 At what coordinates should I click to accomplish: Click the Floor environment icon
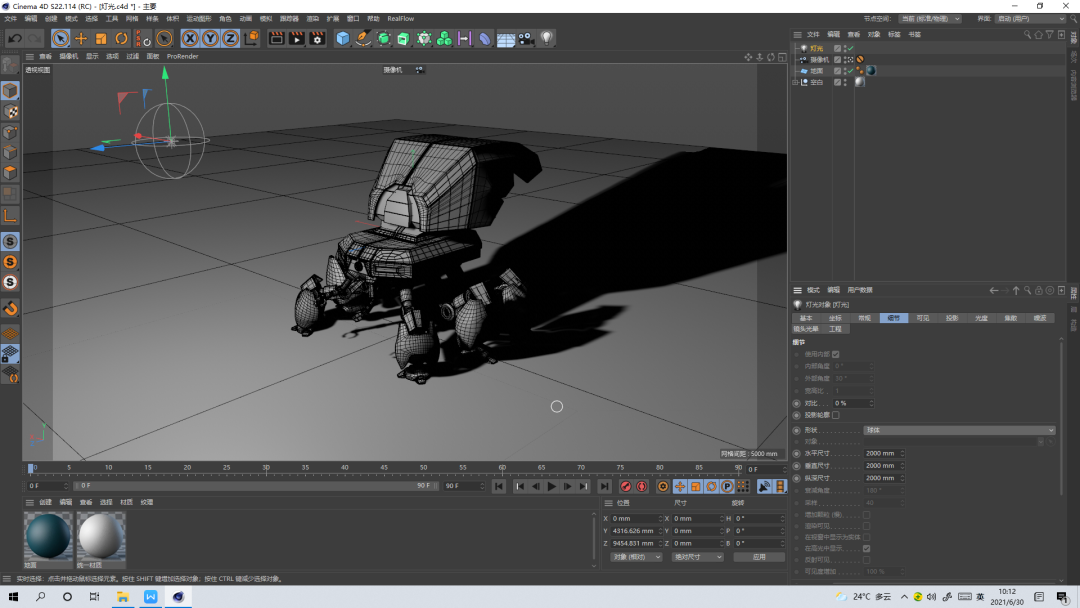tap(506, 39)
